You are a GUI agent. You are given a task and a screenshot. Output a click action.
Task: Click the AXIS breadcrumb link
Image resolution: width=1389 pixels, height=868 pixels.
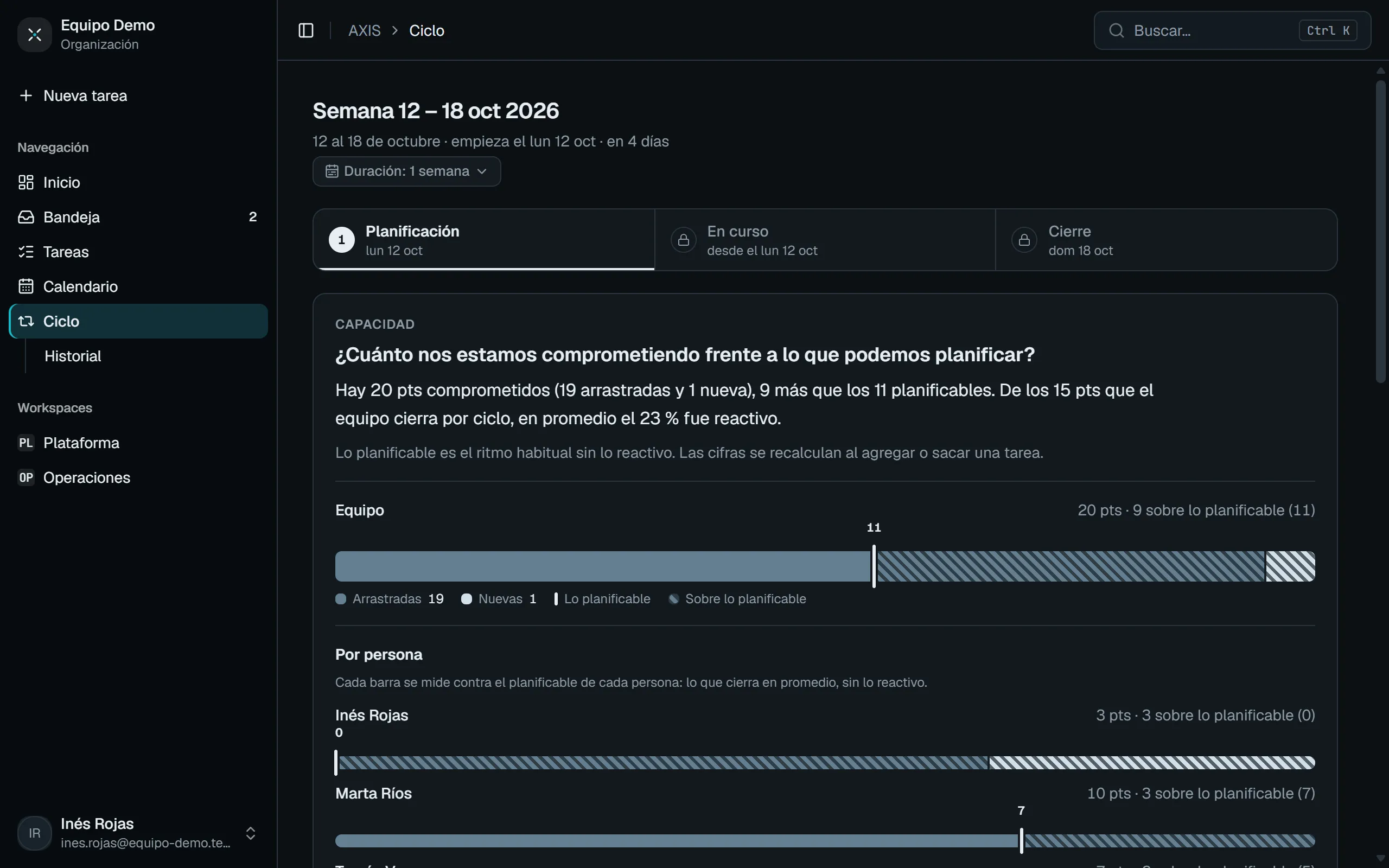tap(365, 30)
